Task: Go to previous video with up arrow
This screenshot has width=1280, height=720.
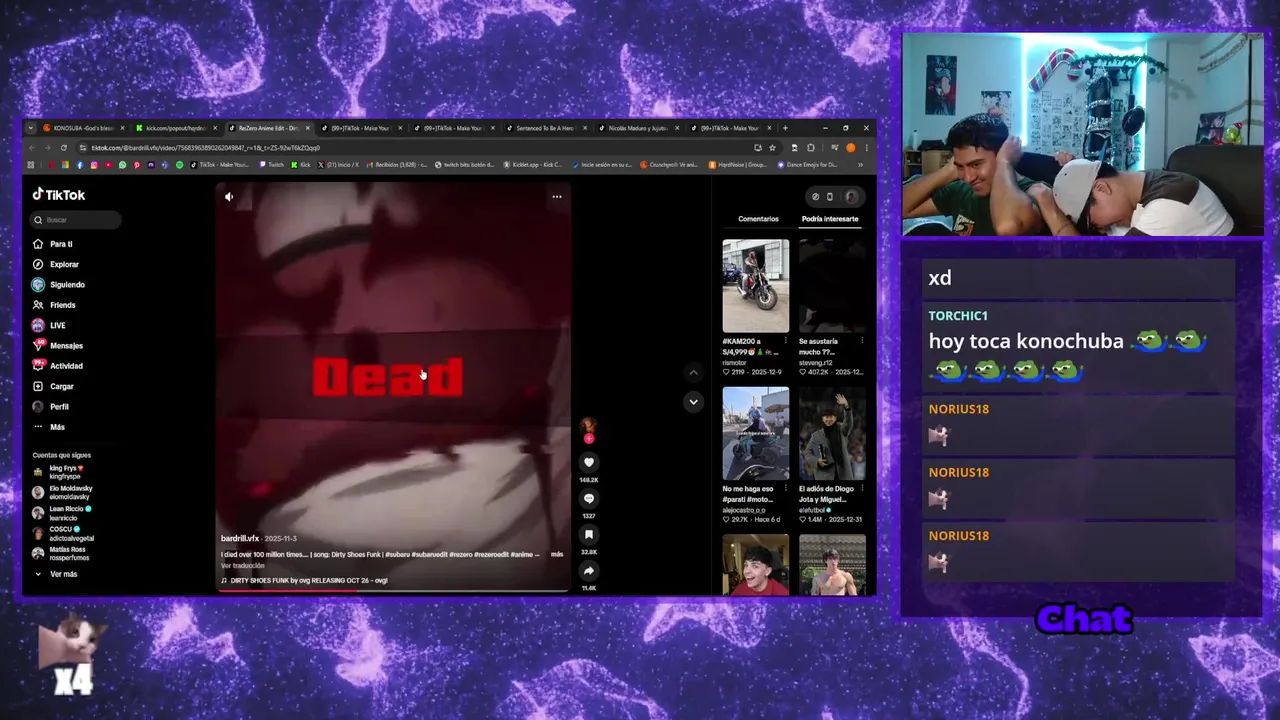Action: pos(693,372)
